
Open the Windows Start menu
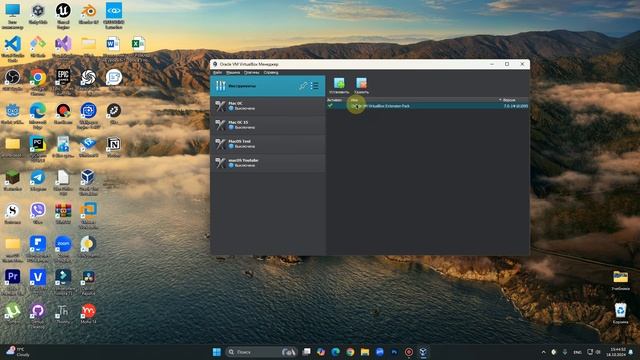(217, 352)
